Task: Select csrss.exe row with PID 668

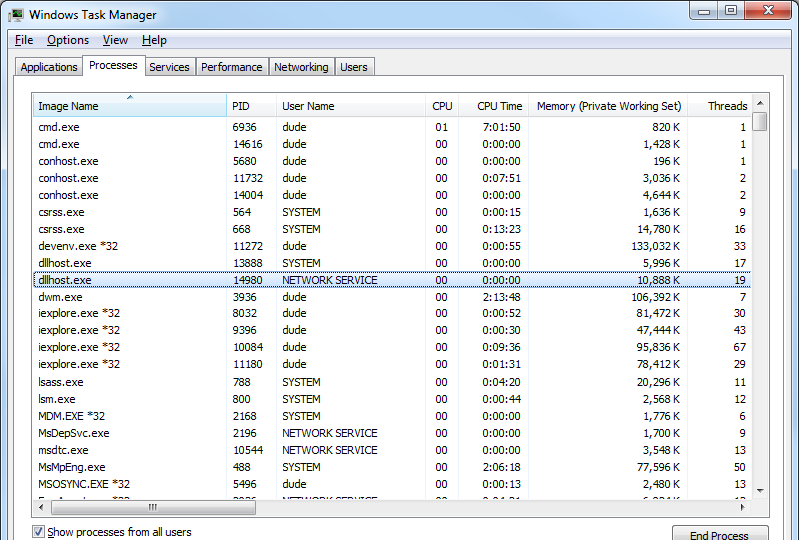Action: coord(392,229)
